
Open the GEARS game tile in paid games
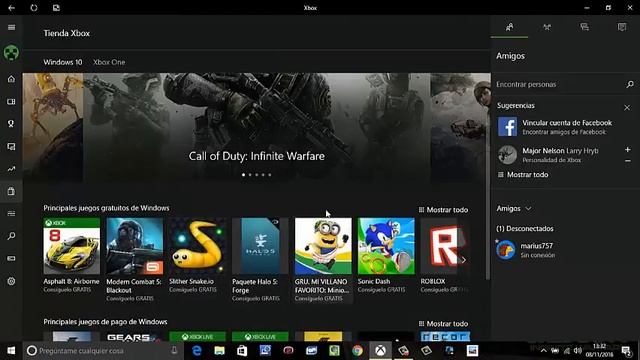(x=135, y=337)
